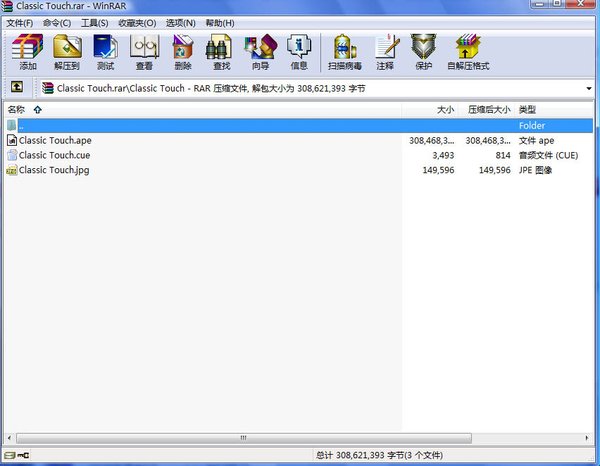Open the 选项(N) menu
The width and height of the screenshot is (600, 466).
(181, 23)
